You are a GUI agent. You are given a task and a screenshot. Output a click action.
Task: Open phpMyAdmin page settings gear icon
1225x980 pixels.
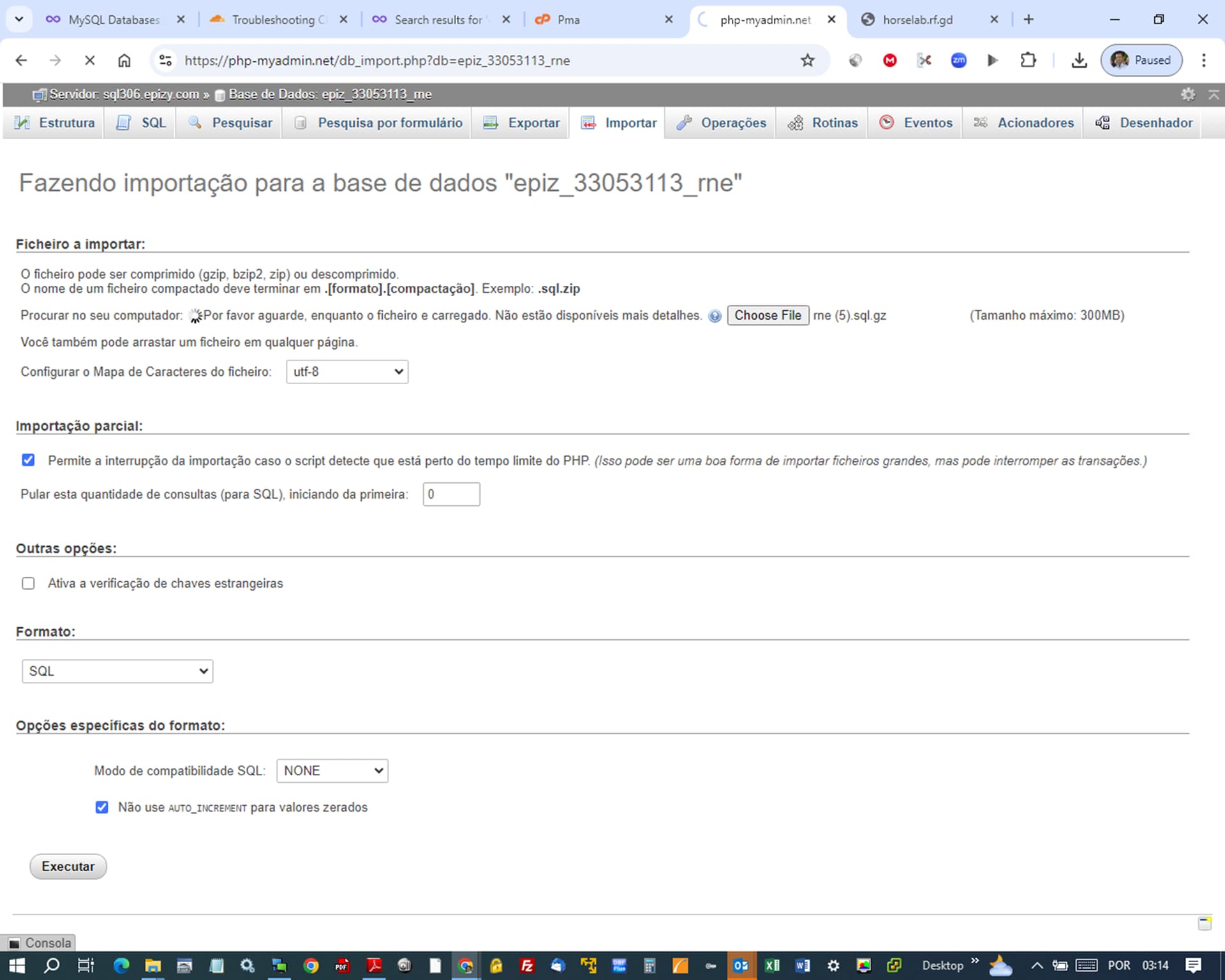pos(1187,94)
